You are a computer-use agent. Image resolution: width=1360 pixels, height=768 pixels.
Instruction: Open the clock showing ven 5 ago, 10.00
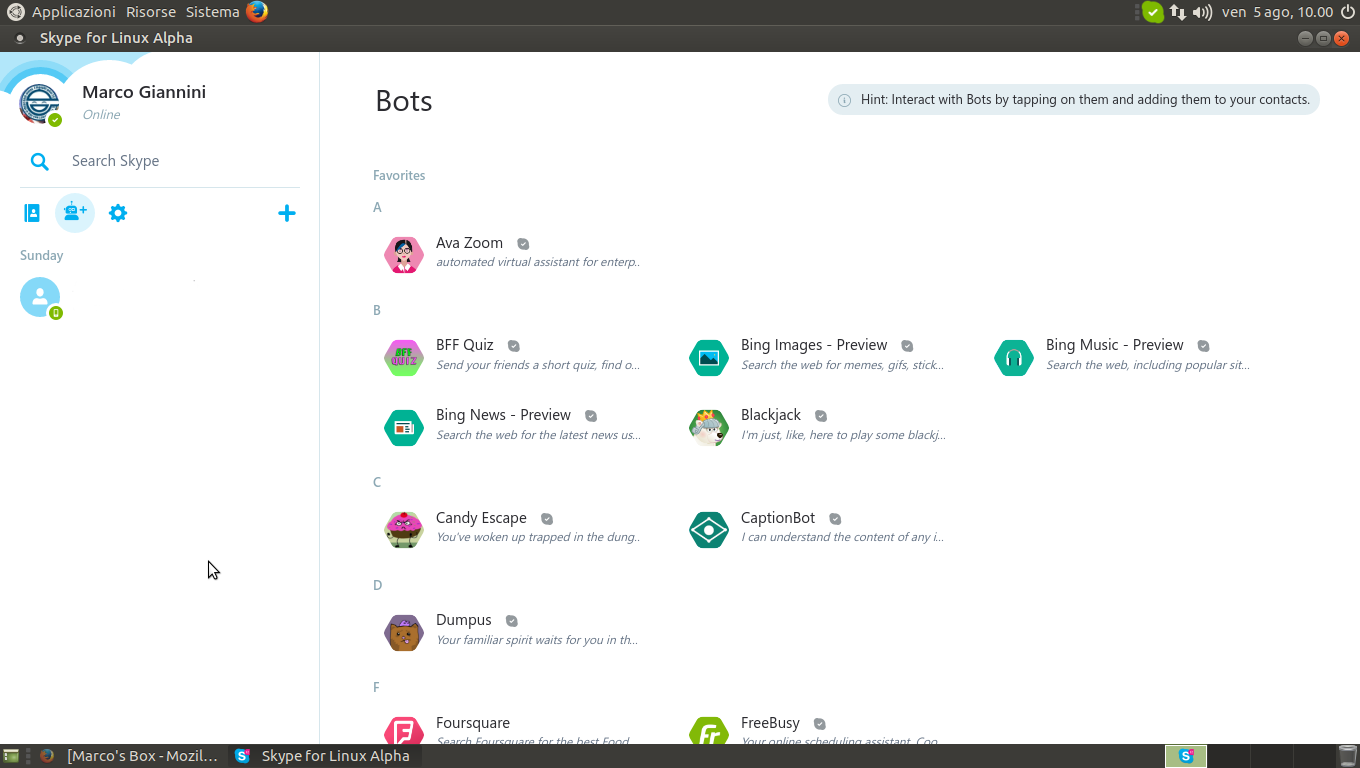click(x=1277, y=12)
